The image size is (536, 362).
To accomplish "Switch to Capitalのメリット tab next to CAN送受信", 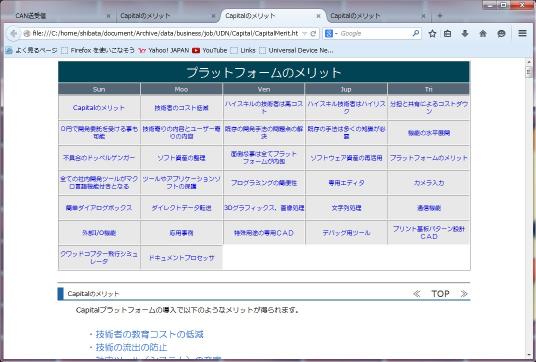I will (167, 16).
